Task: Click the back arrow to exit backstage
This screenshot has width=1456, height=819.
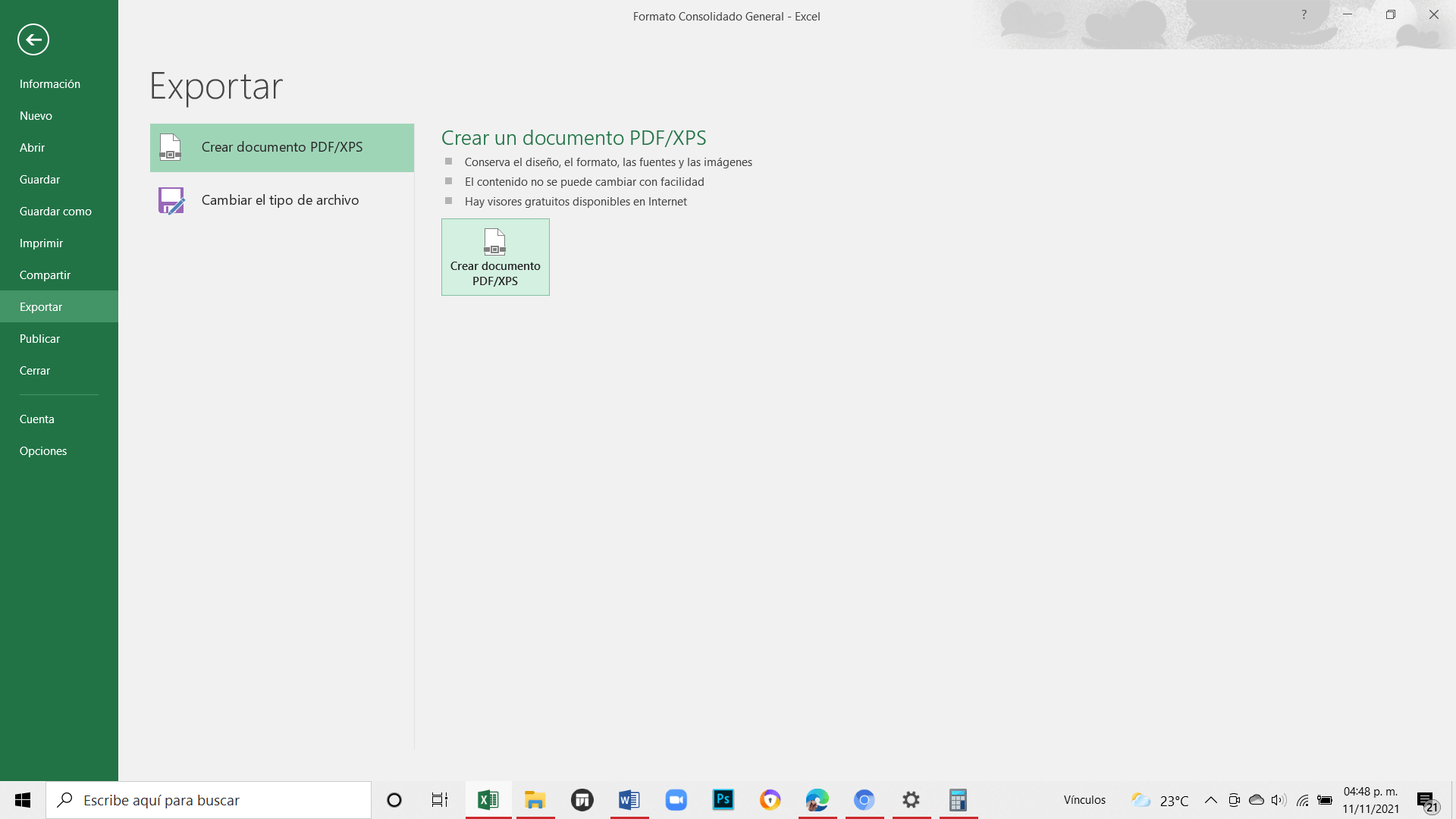Action: tap(33, 39)
